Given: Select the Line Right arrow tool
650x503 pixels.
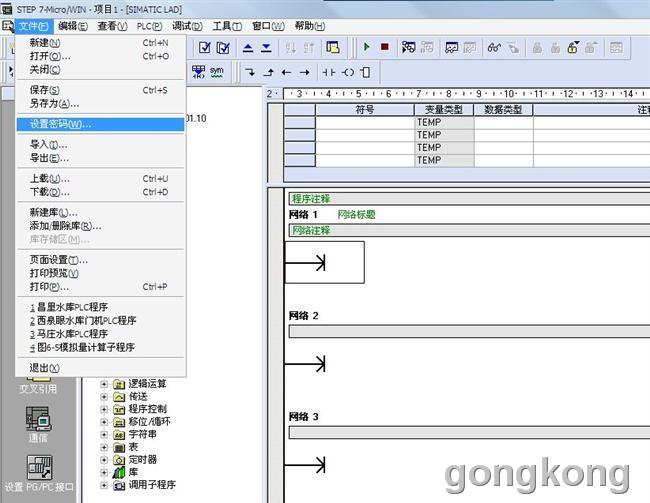Looking at the screenshot, I should pyautogui.click(x=305, y=72).
